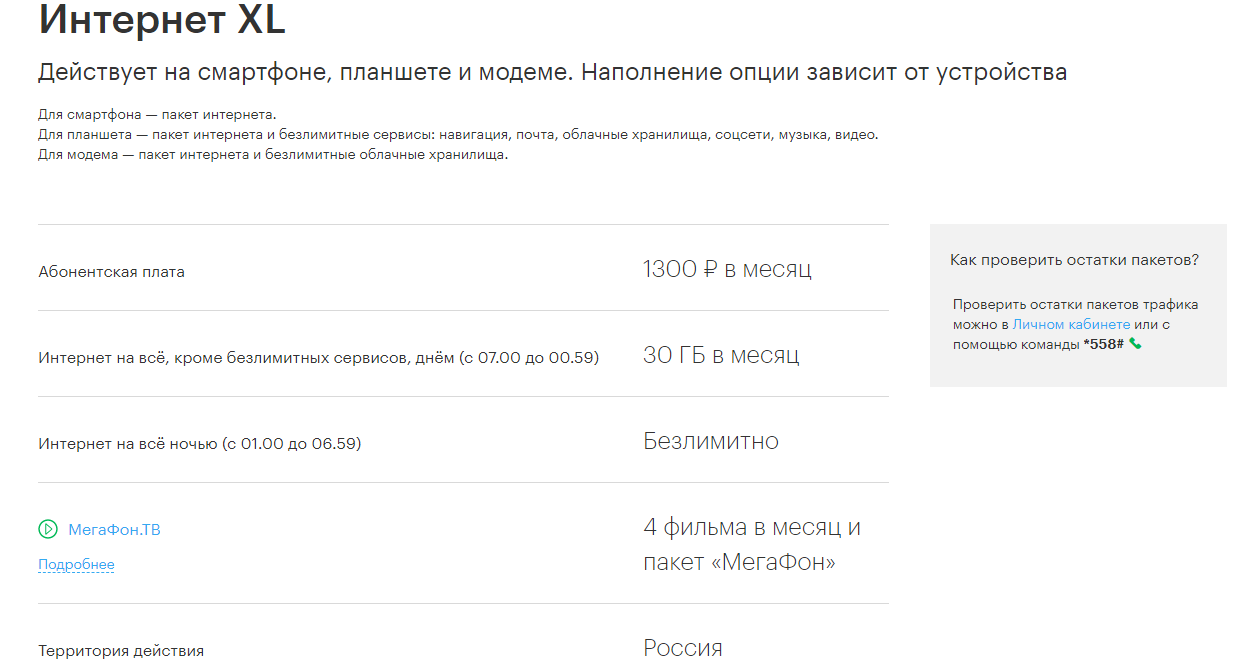Click the Для смартфона description line
The height and width of the screenshot is (672, 1236).
coord(157,114)
